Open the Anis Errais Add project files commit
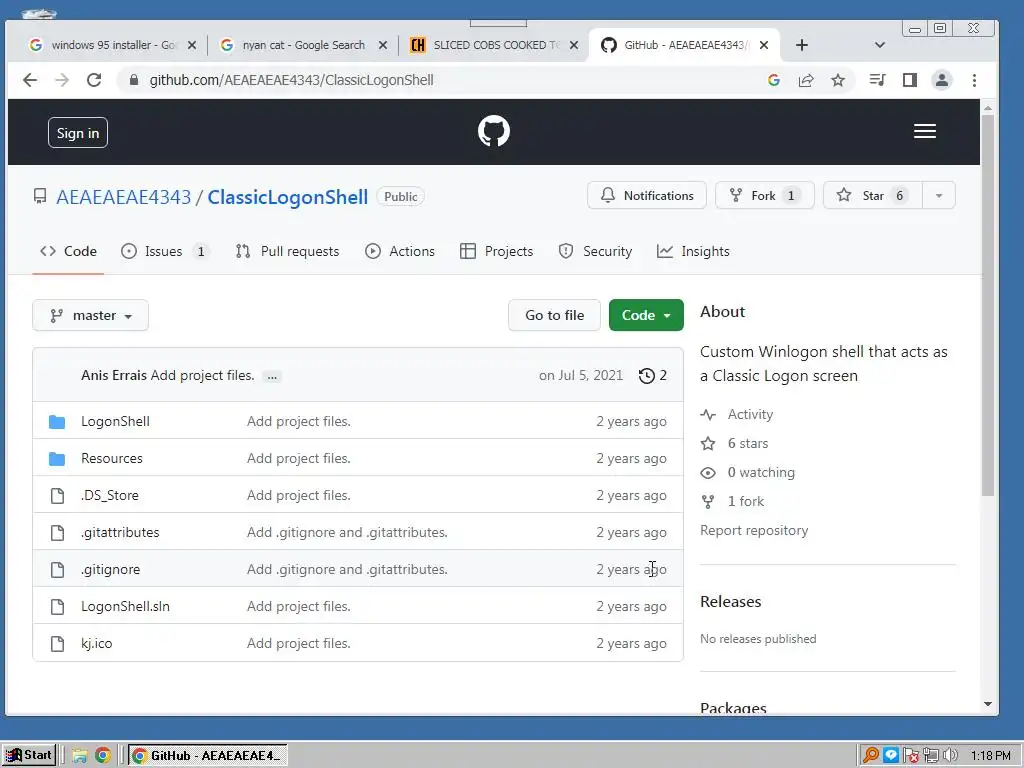The width and height of the screenshot is (1024, 768). coord(202,376)
